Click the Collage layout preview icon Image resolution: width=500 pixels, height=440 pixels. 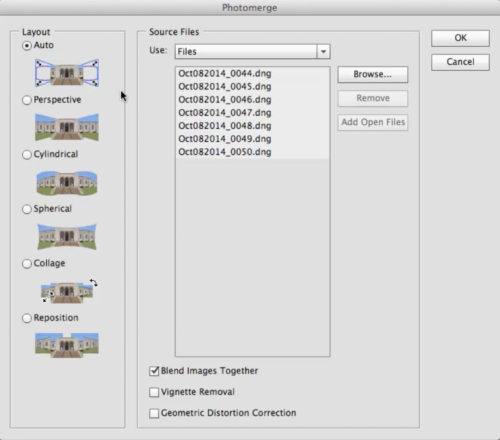69,291
